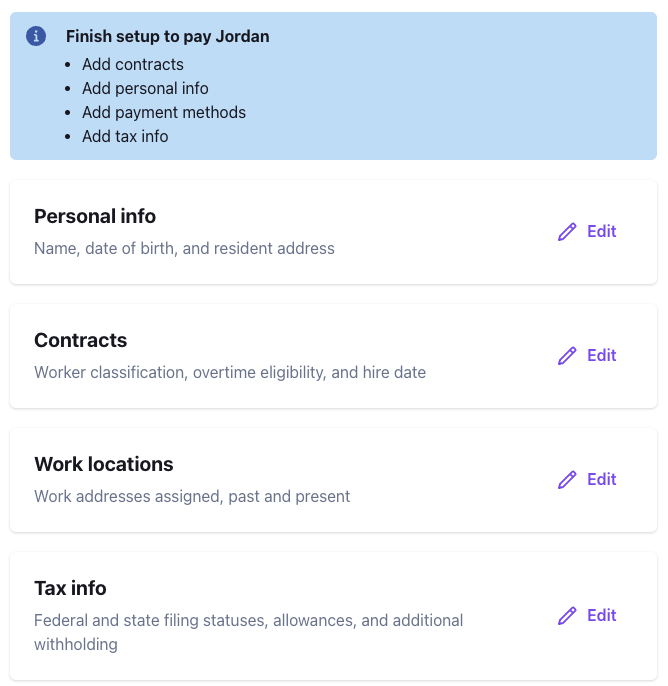
Task: Select the Tax info card heading
Action: coord(70,588)
